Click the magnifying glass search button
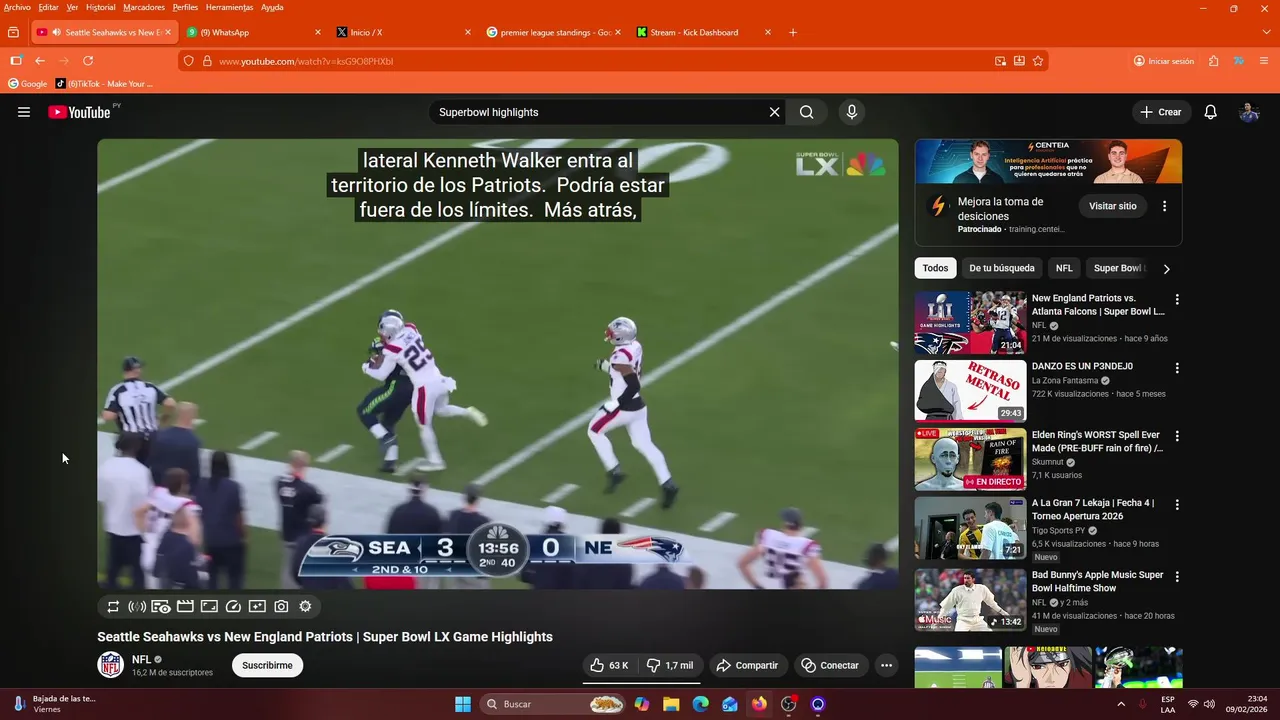 [806, 112]
